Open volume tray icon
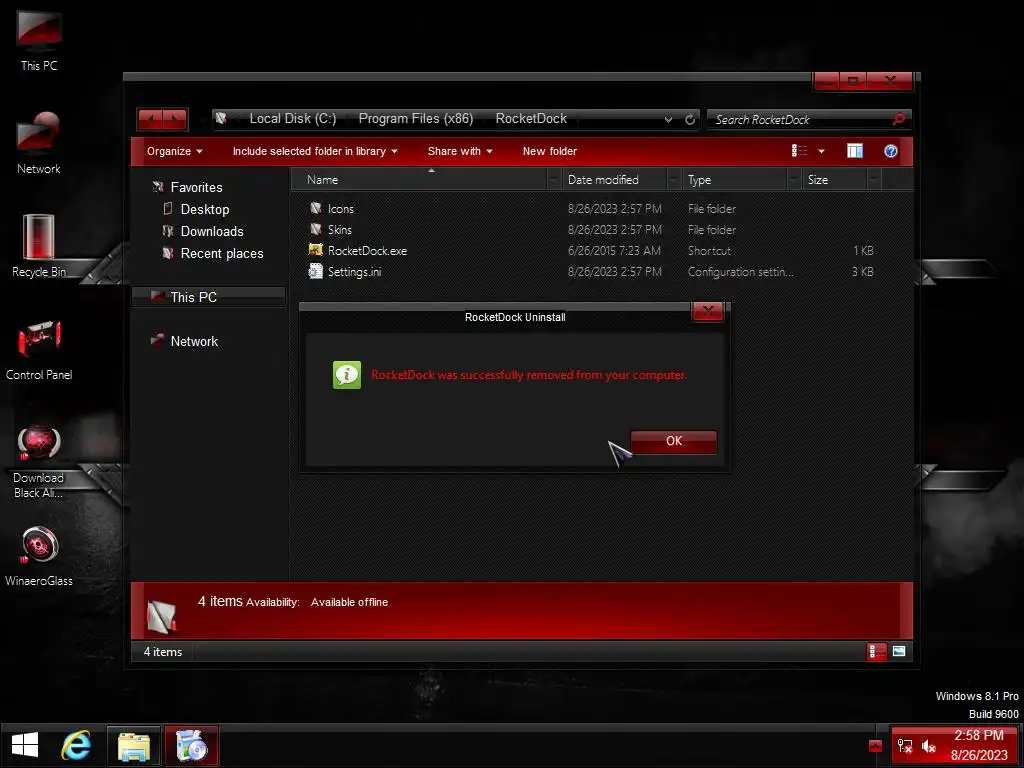The height and width of the screenshot is (768, 1024). [928, 746]
